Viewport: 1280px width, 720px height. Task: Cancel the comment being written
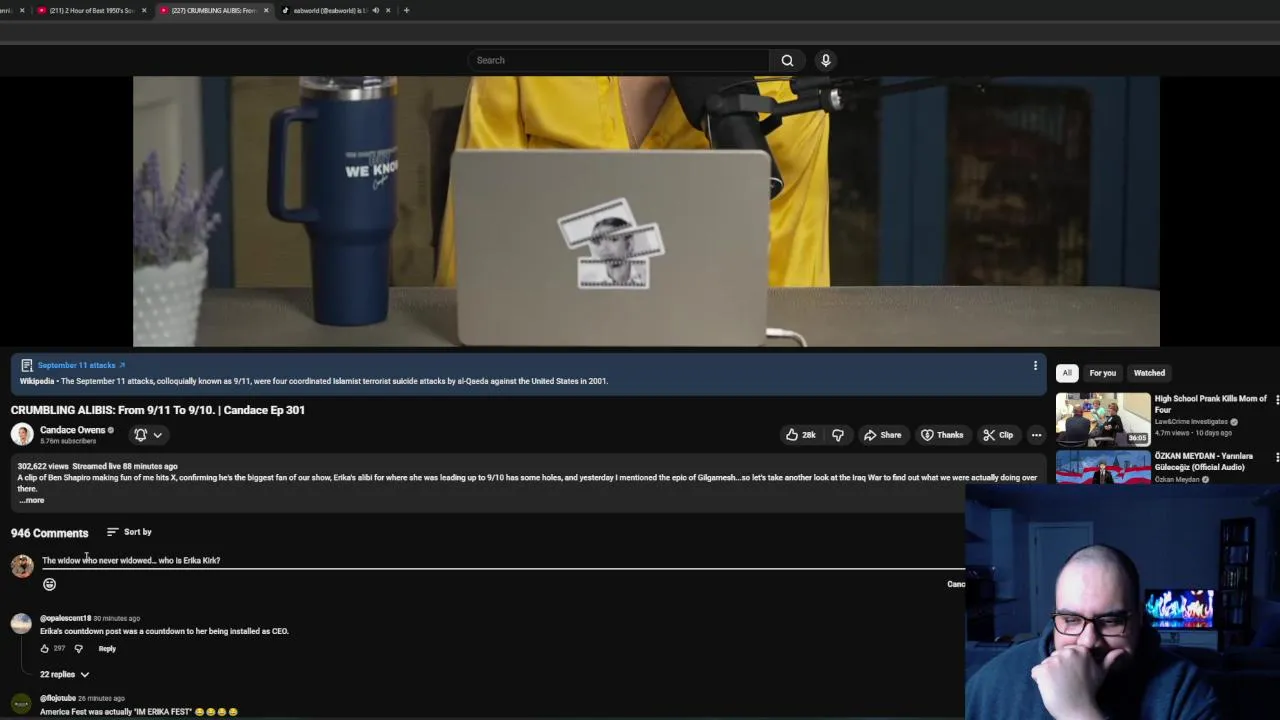956,584
